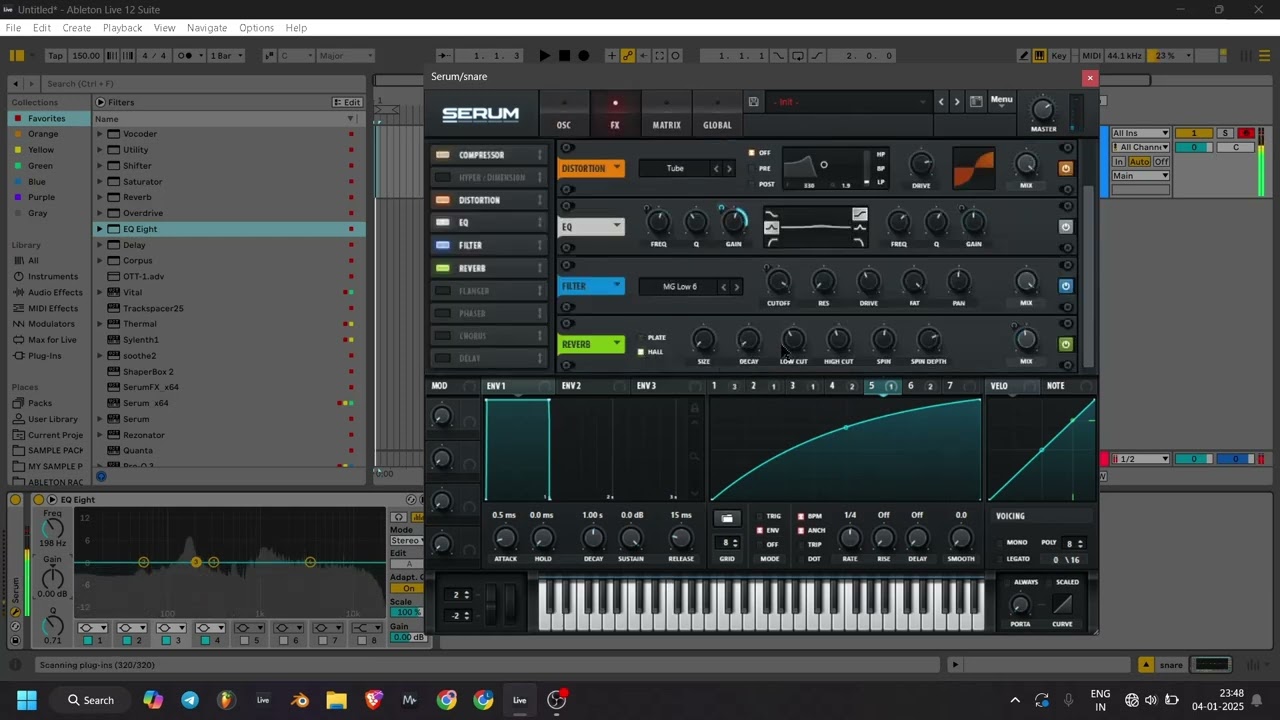Viewport: 1280px width, 720px height.
Task: Expand the EQ Eight folder in the browser
Action: pyautogui.click(x=100, y=229)
